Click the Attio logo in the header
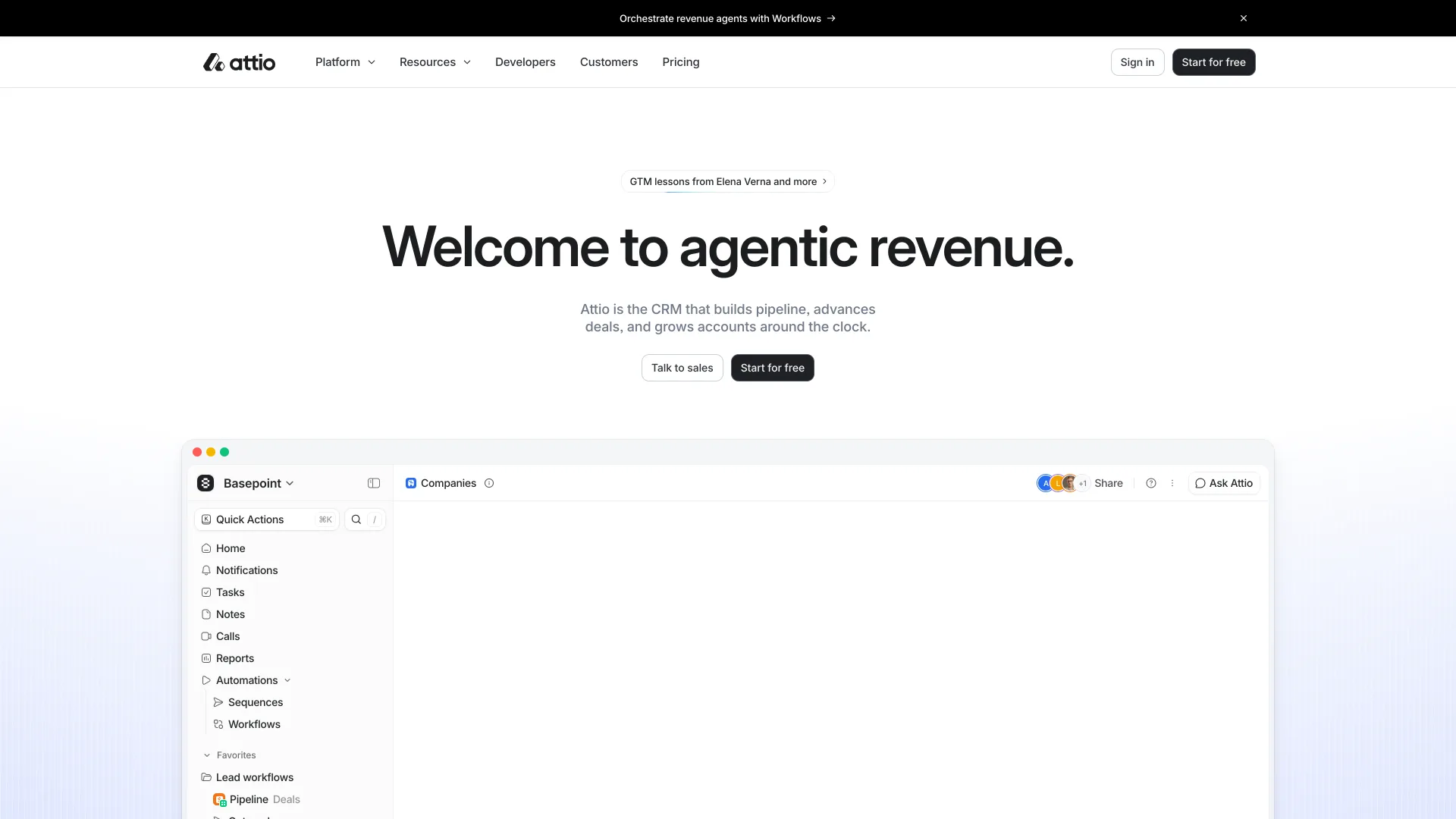Image resolution: width=1456 pixels, height=819 pixels. [x=239, y=62]
